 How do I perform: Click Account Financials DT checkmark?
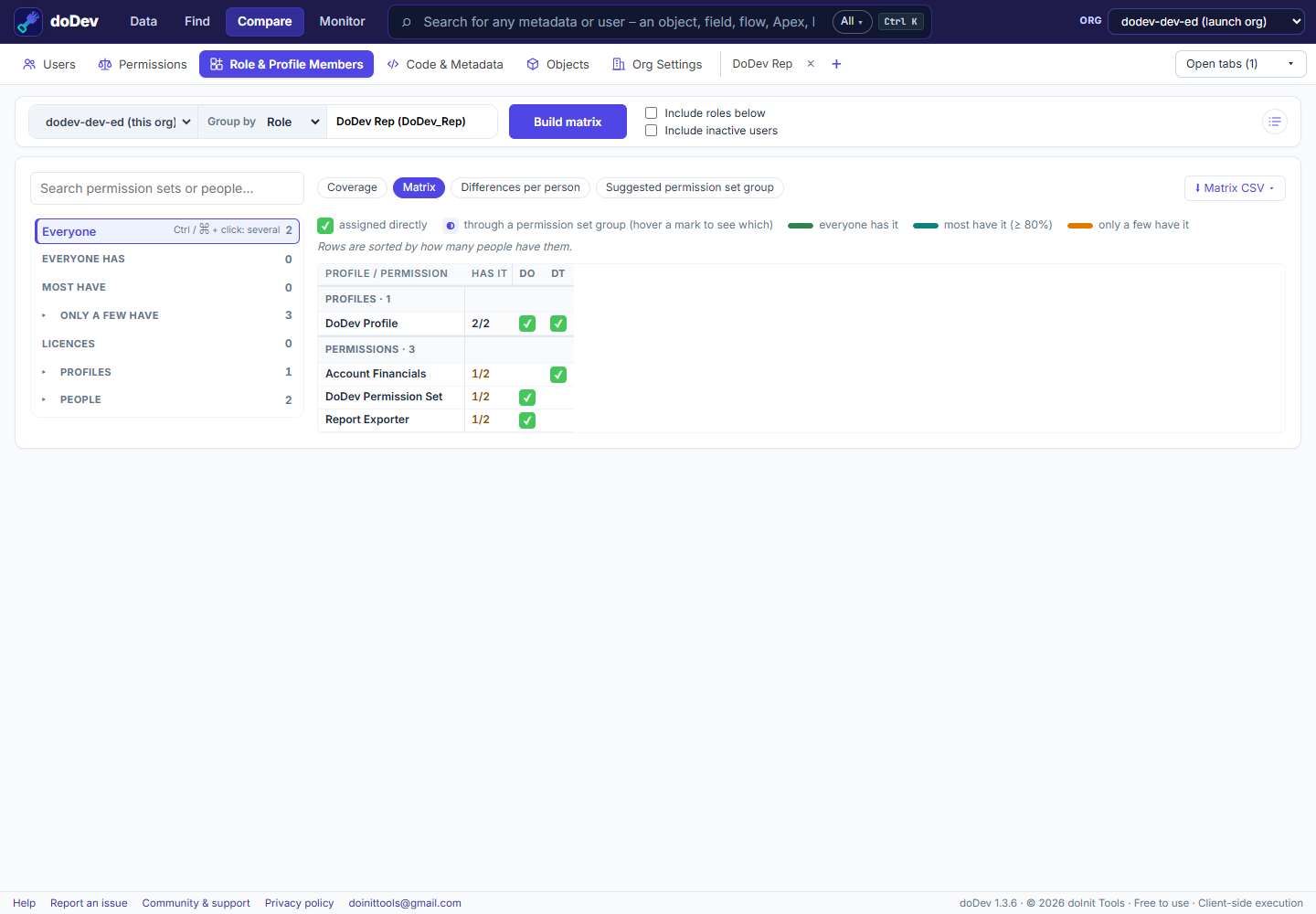(x=558, y=375)
